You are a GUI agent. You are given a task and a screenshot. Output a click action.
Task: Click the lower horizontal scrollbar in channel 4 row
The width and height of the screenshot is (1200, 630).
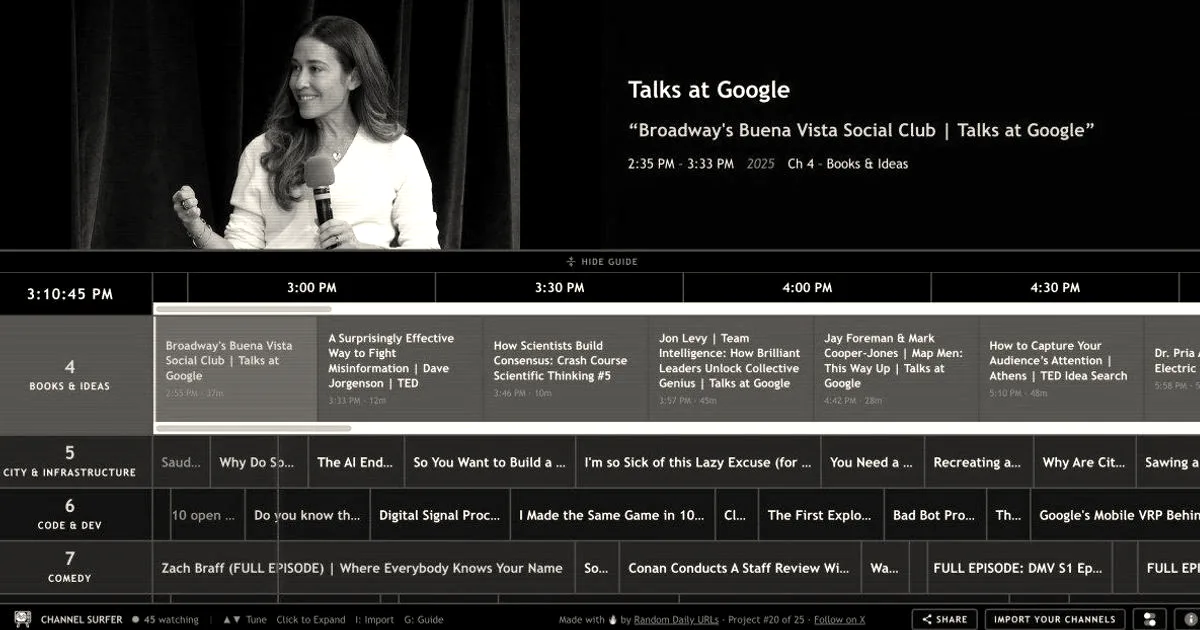coord(254,428)
